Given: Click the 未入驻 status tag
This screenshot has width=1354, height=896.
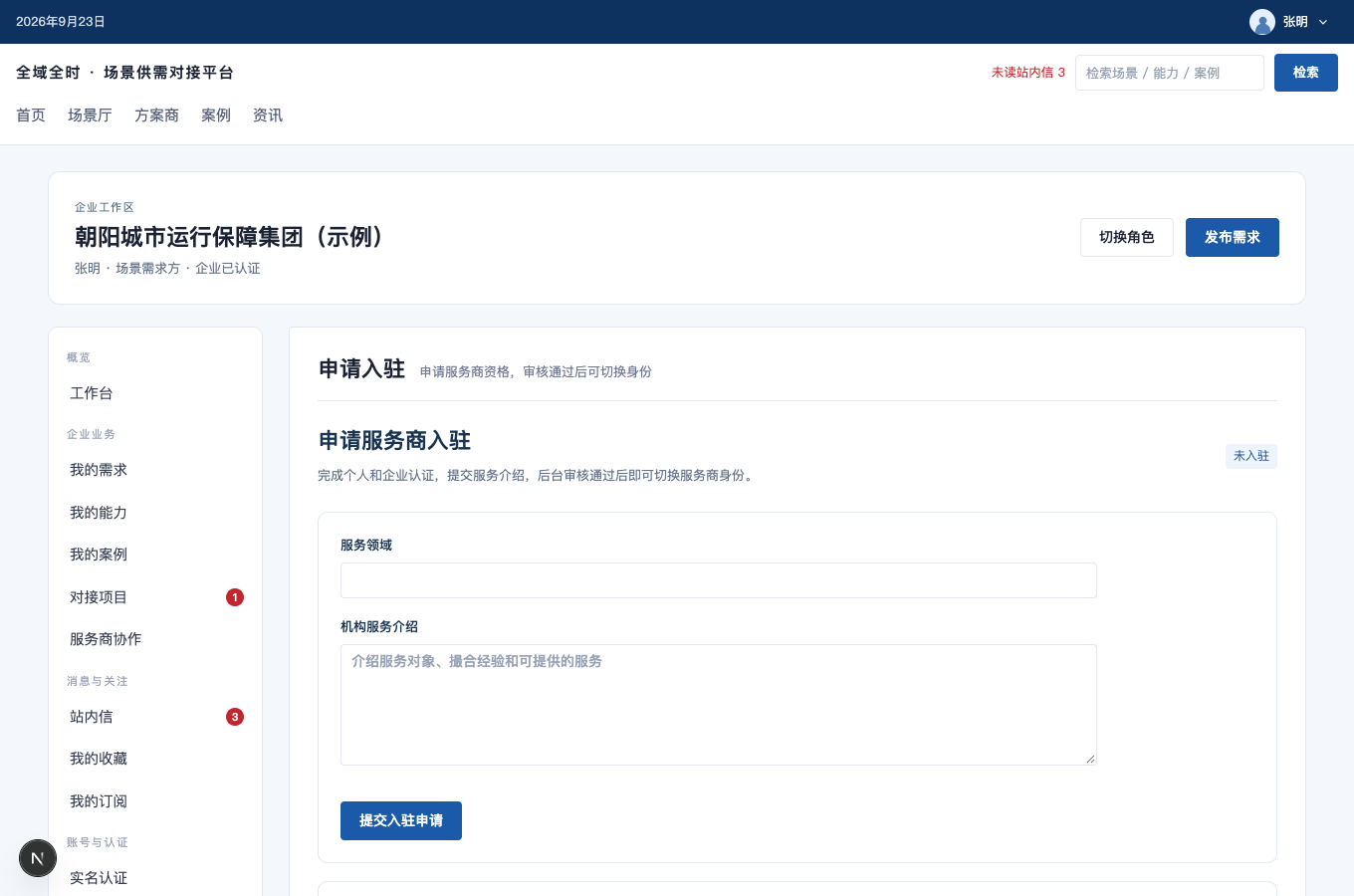Looking at the screenshot, I should tap(1251, 456).
